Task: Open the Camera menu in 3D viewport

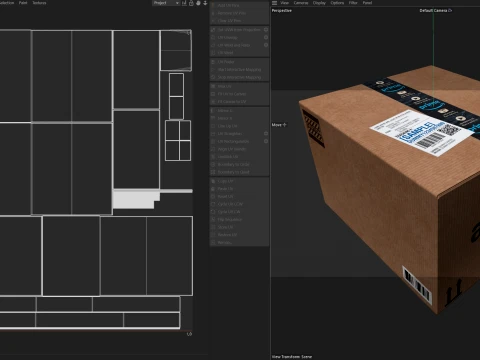Action: (301, 3)
